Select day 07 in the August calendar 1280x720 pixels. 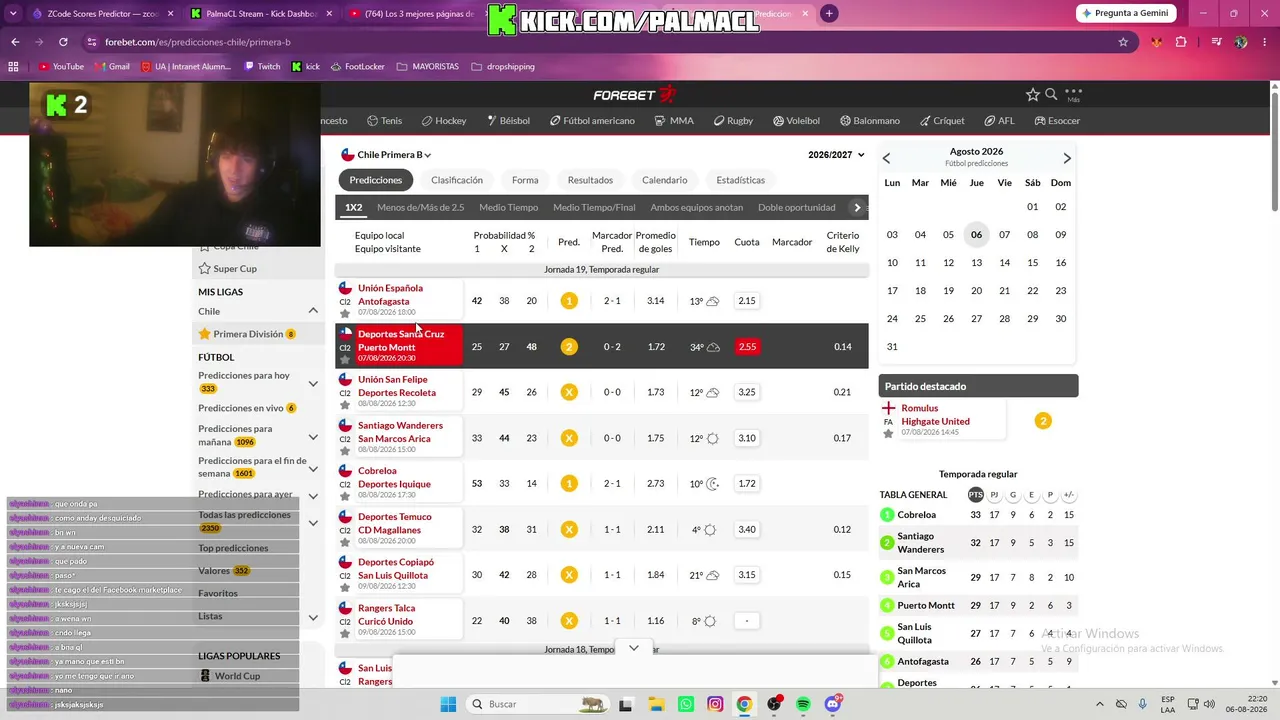(1004, 235)
